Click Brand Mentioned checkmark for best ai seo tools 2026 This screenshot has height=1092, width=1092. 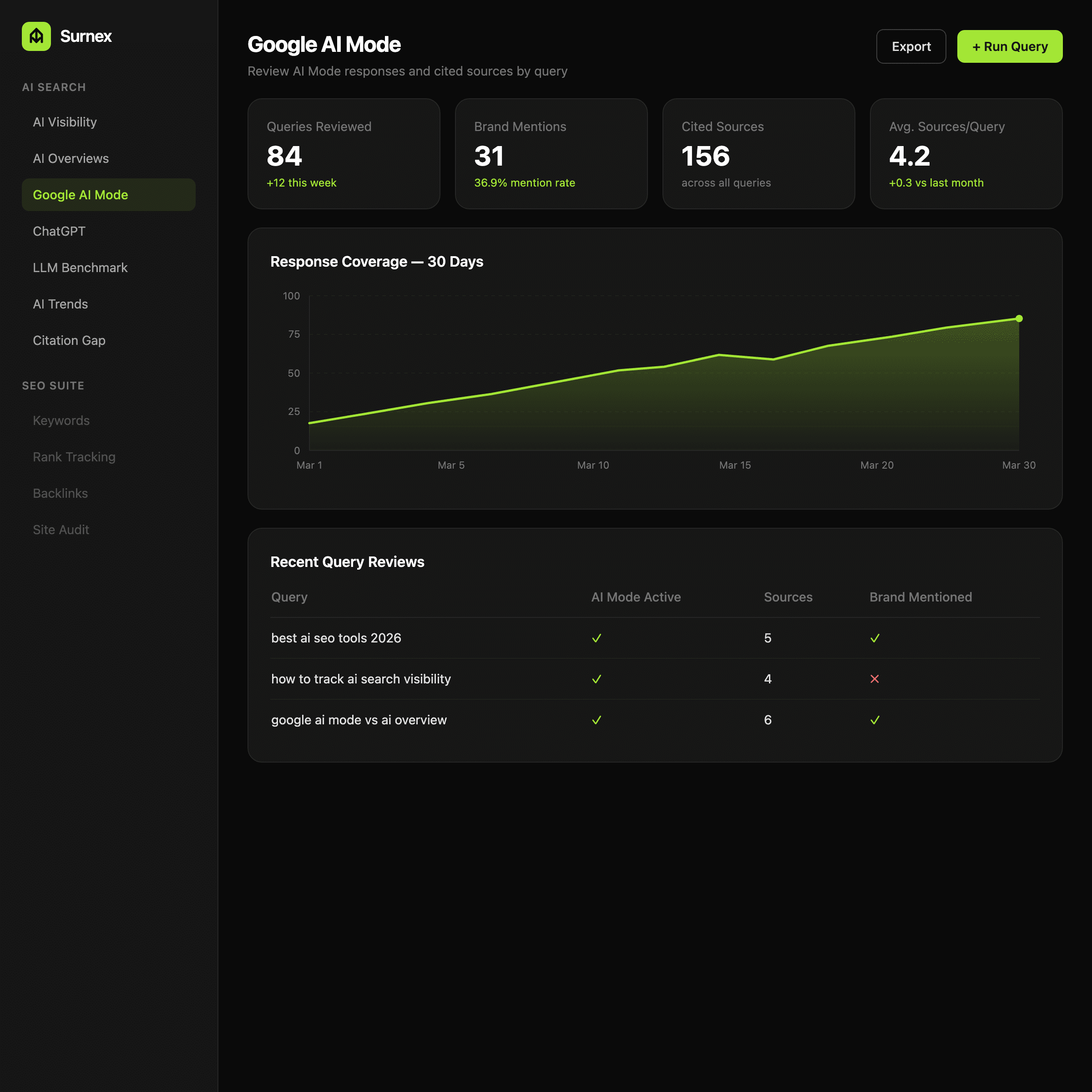click(875, 638)
